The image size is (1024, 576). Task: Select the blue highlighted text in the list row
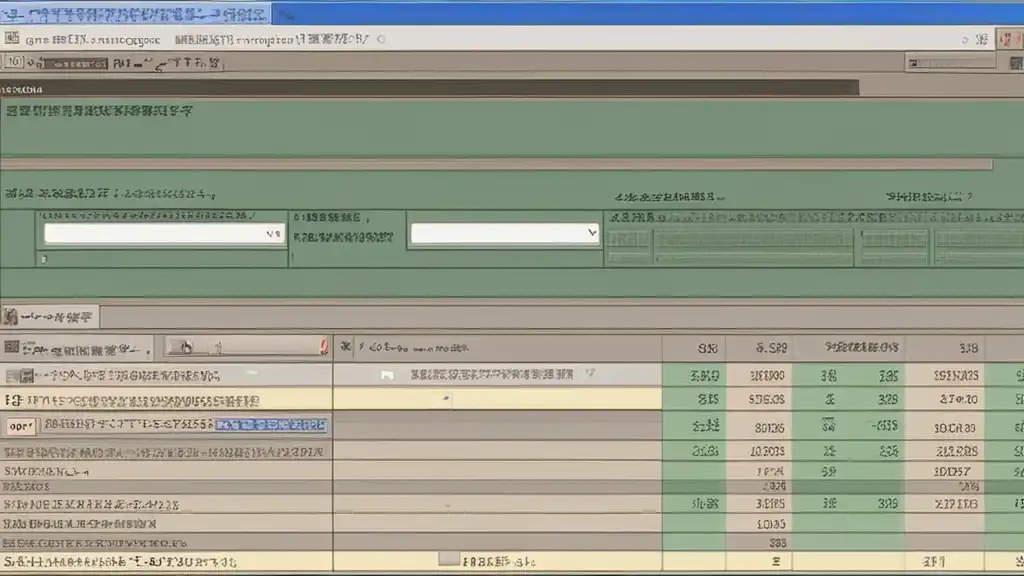271,425
